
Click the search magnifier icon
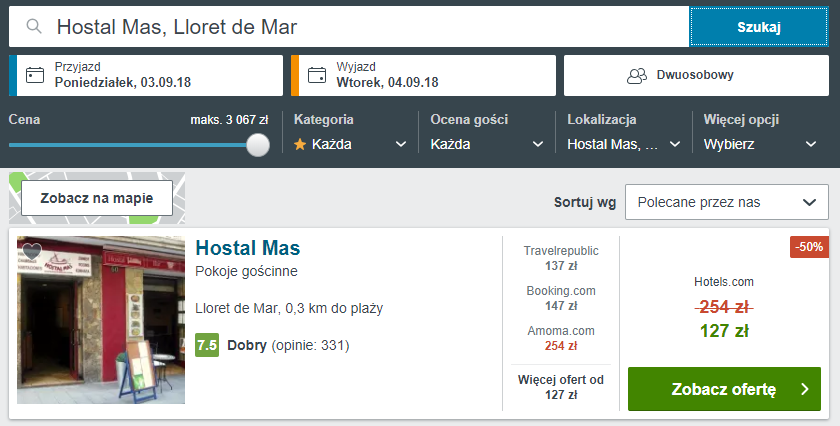click(x=34, y=27)
